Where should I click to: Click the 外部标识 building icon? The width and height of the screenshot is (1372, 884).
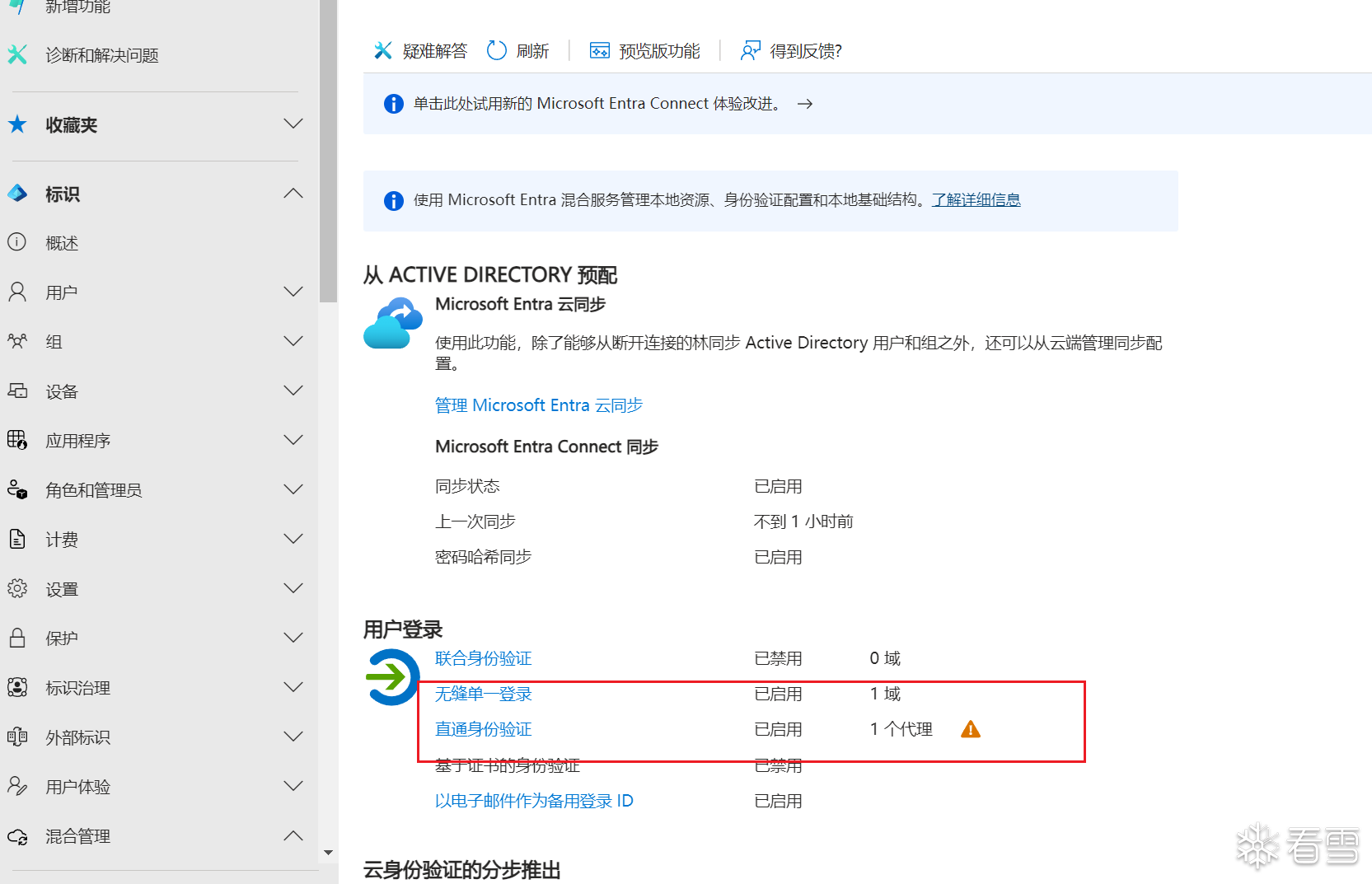(17, 737)
